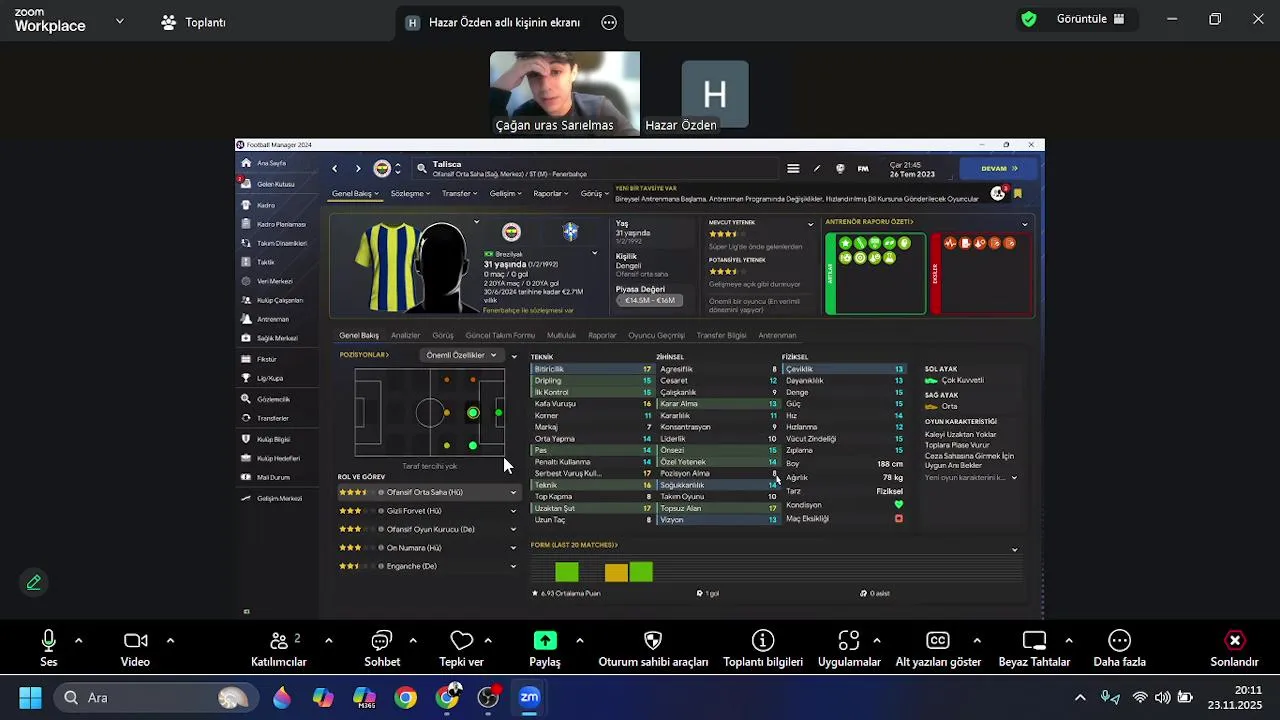
Task: Switch to Transfer Bilgisi tab
Action: pyautogui.click(x=721, y=336)
